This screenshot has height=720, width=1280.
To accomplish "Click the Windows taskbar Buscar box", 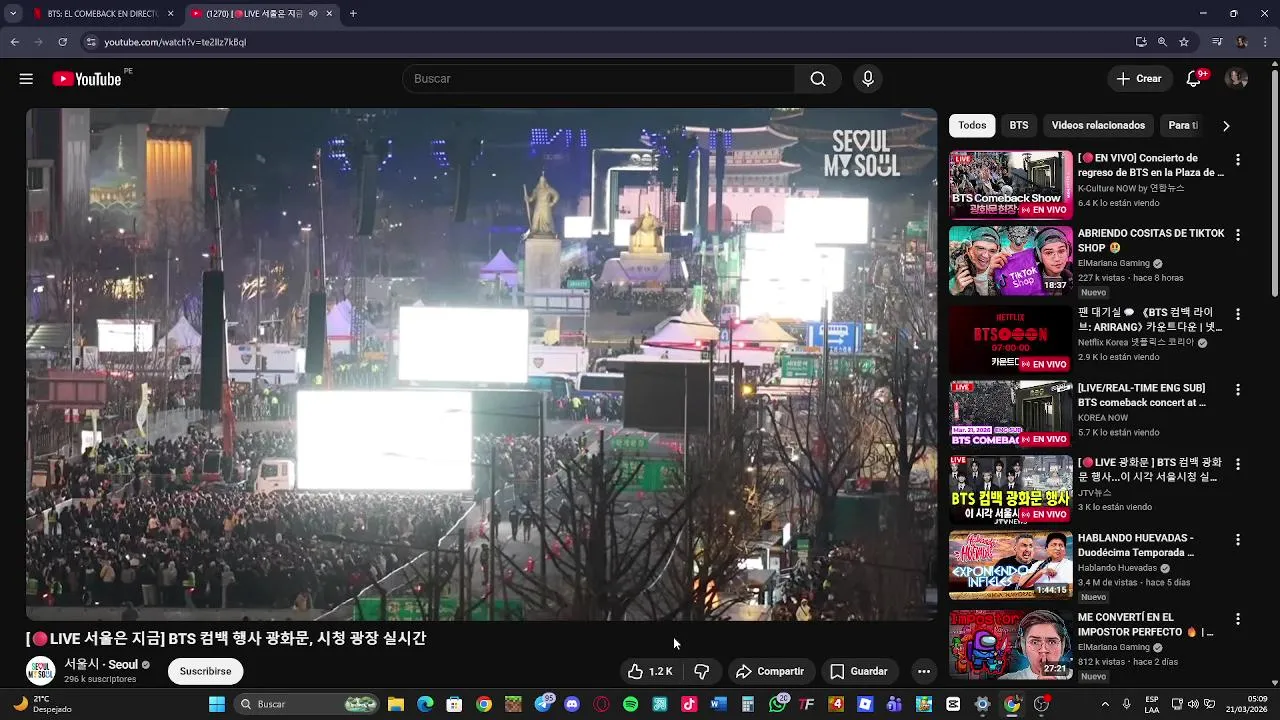I will (x=308, y=704).
